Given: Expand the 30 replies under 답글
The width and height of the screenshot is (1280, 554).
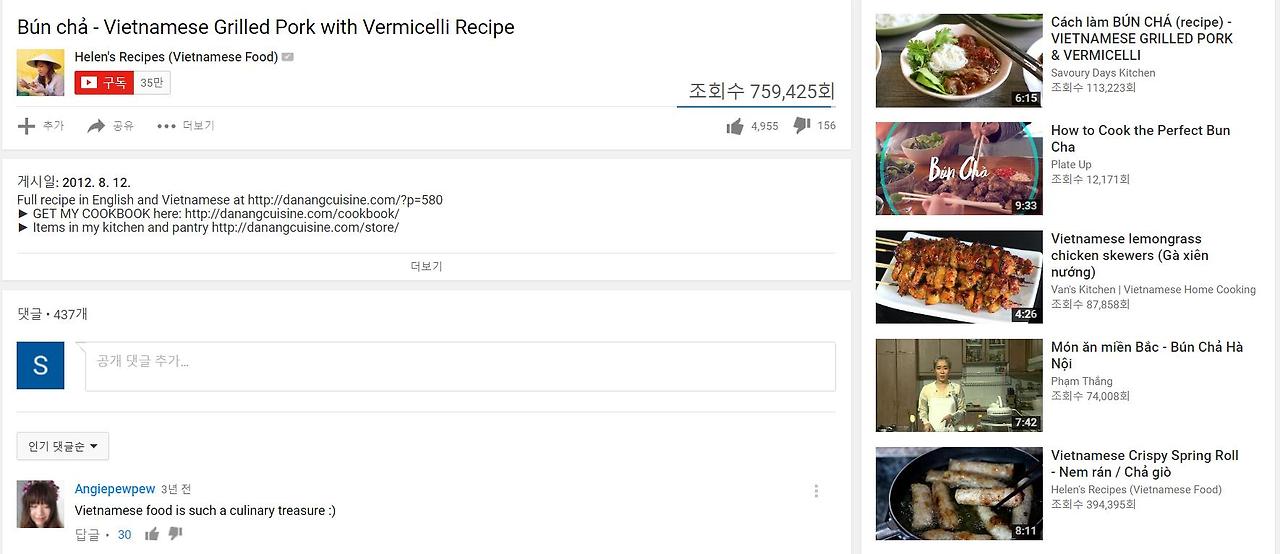Looking at the screenshot, I should point(124,535).
